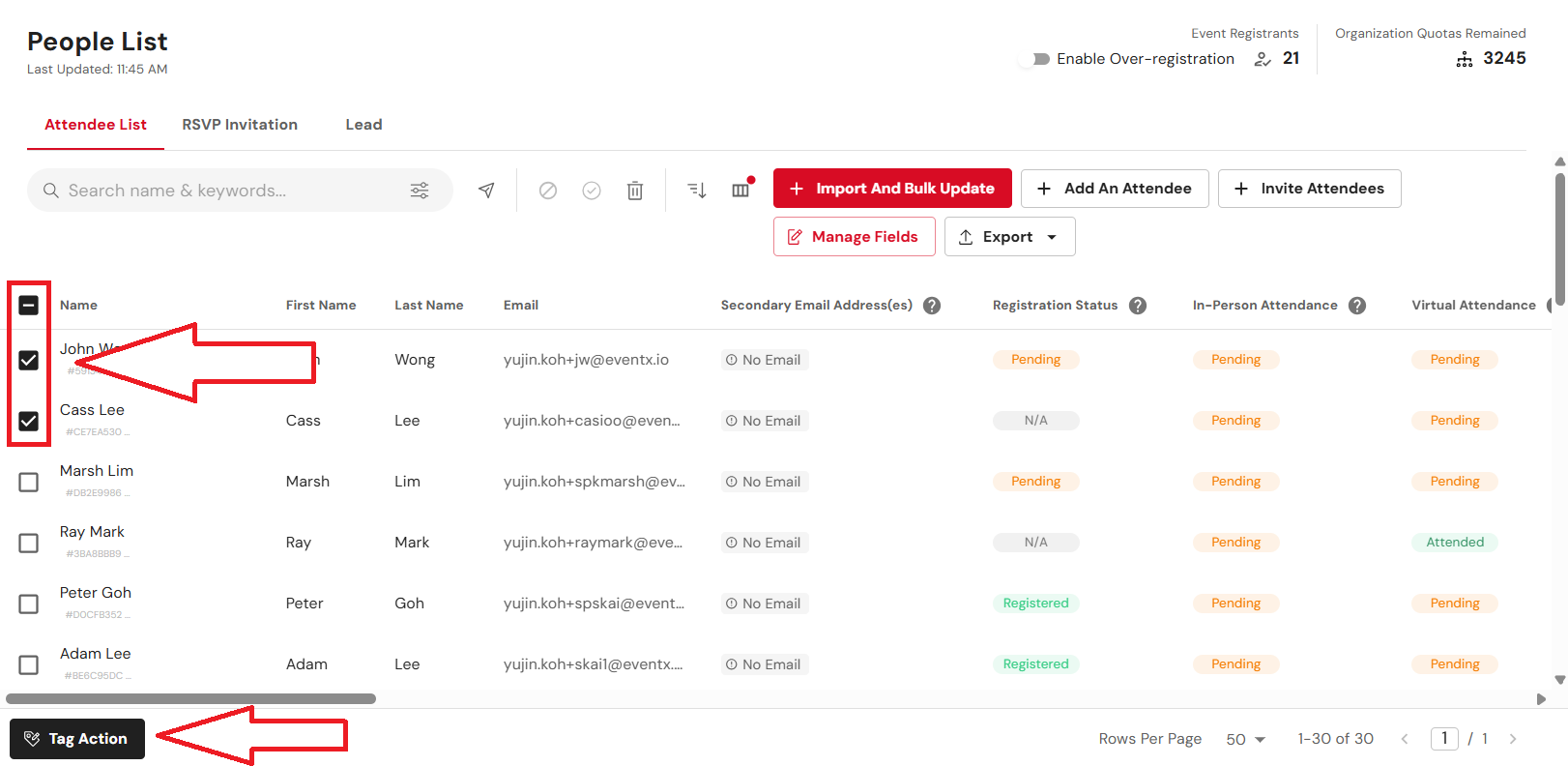
Task: Click the First Name column header
Action: pyautogui.click(x=321, y=306)
